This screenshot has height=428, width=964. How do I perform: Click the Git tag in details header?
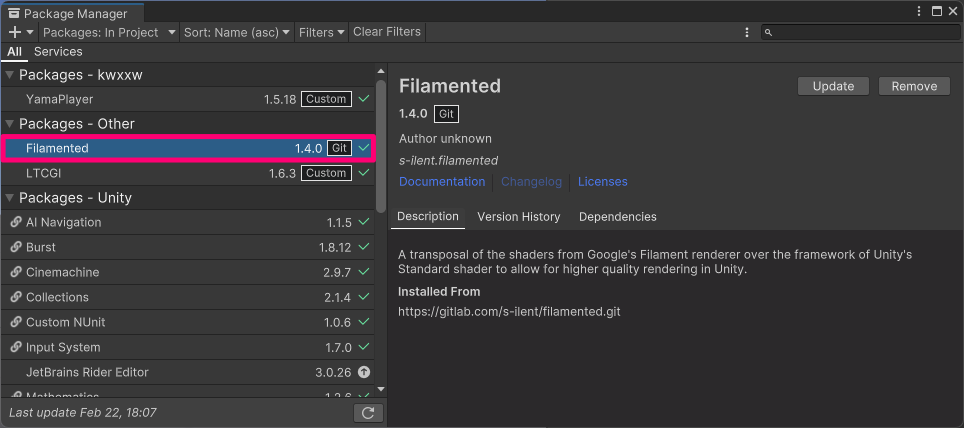[x=446, y=114]
